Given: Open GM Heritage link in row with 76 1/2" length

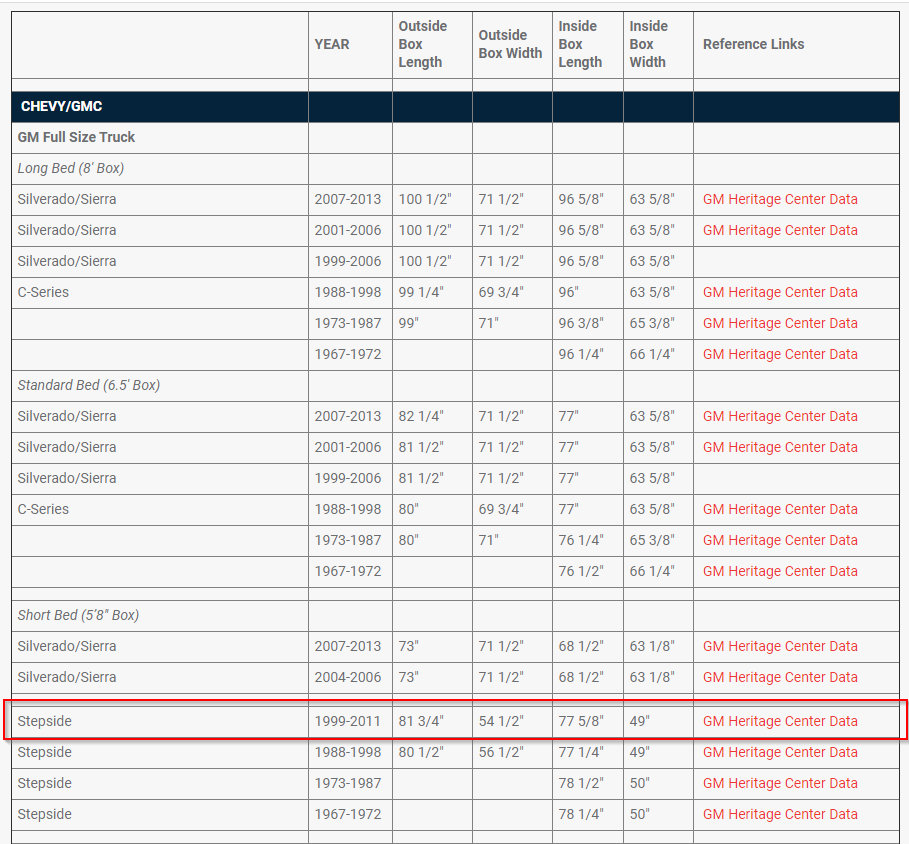Looking at the screenshot, I should point(780,571).
